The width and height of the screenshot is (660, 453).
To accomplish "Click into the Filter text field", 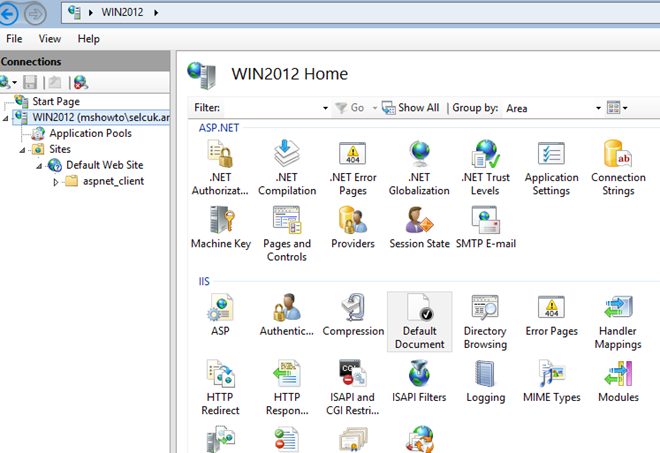I will 273,108.
